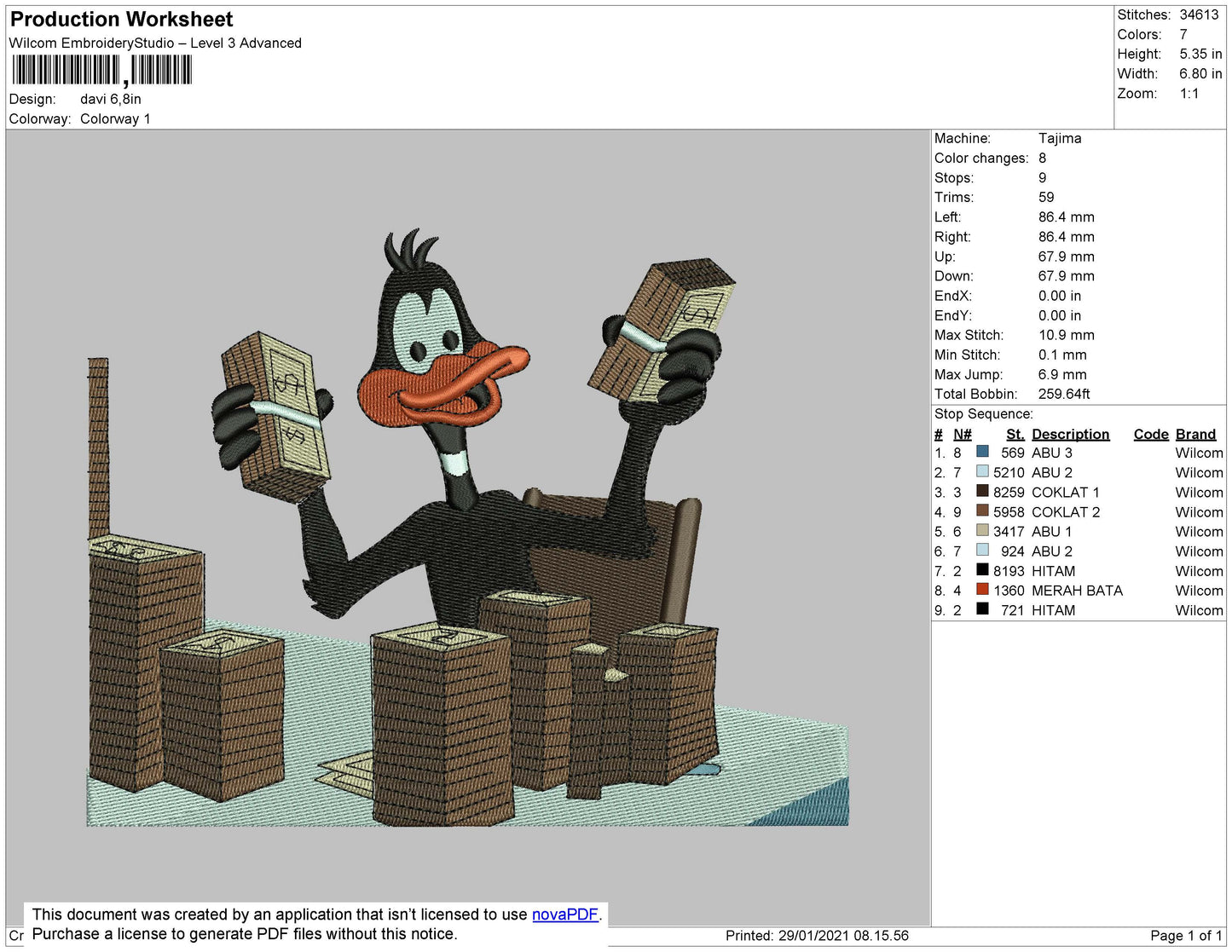Select the Description column header

coord(1071,435)
